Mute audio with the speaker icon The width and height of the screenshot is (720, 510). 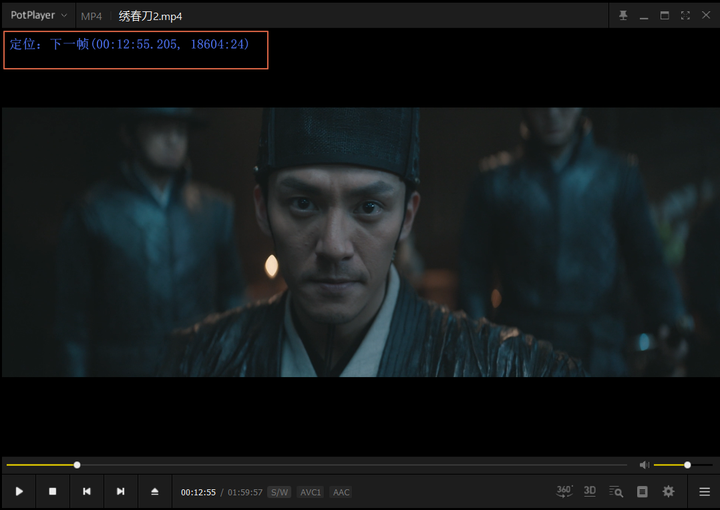pos(644,465)
